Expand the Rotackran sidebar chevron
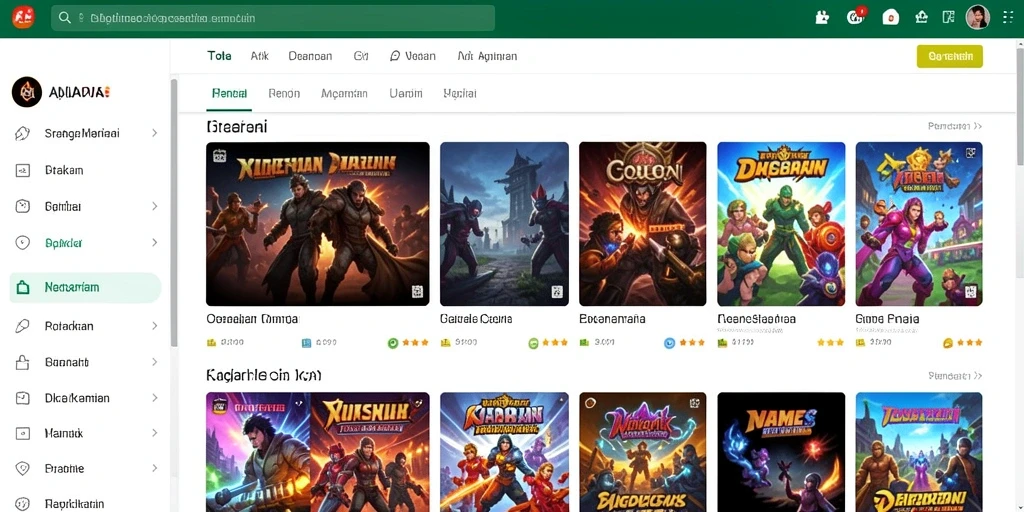1024x512 pixels. 155,326
